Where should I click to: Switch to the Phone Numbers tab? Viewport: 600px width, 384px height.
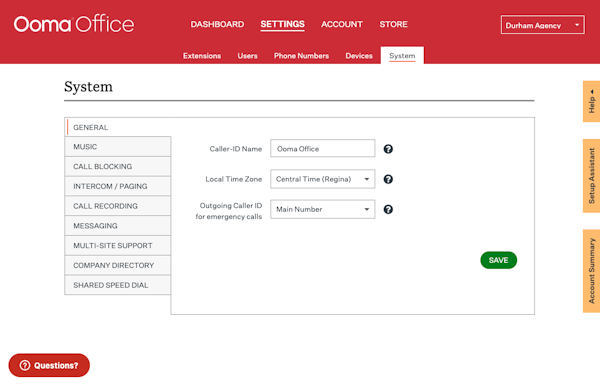(301, 56)
